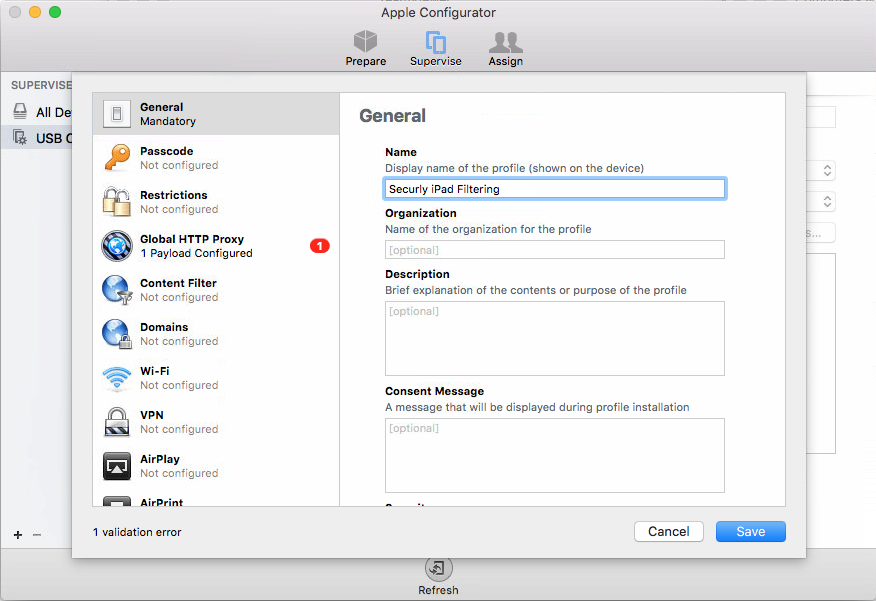Screen dimensions: 876x601
Task: Click the Consent Message text area
Action: click(555, 455)
